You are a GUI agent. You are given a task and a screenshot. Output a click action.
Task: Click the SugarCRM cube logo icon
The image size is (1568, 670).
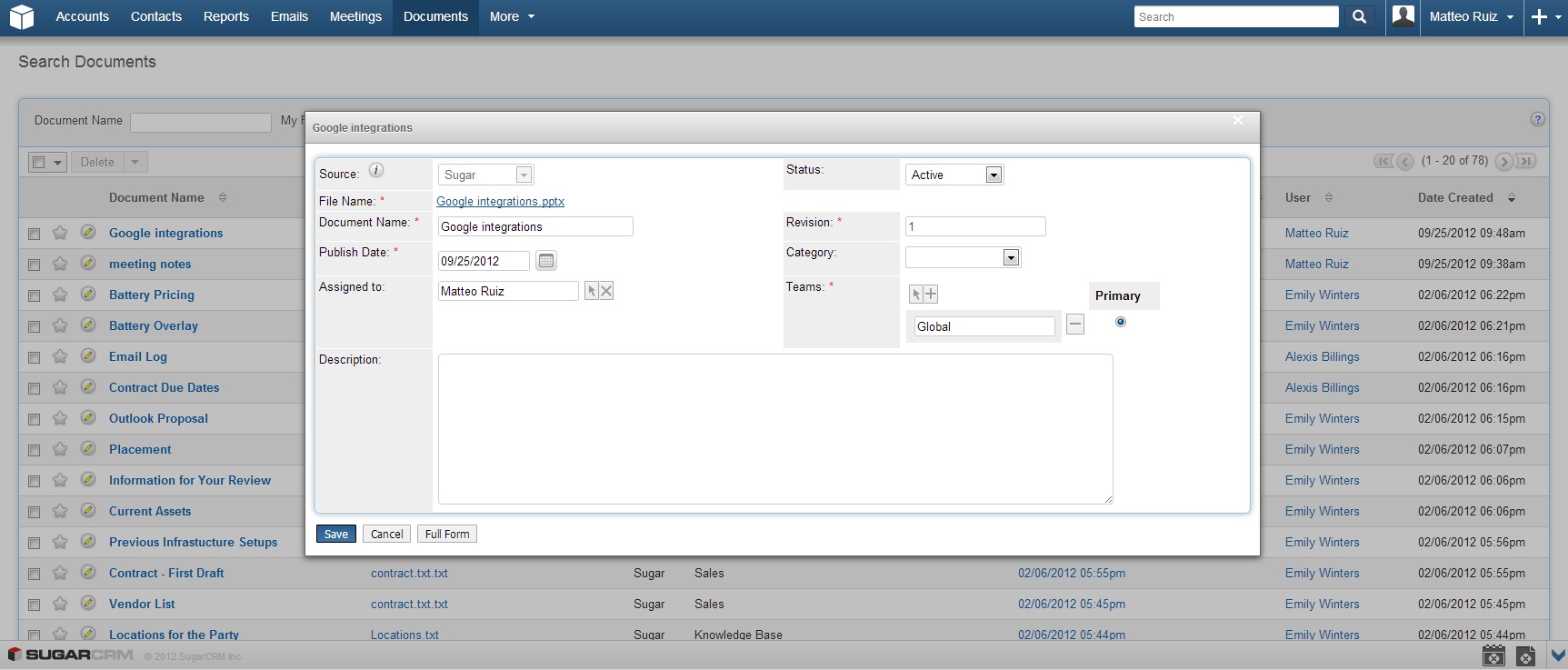(x=21, y=17)
